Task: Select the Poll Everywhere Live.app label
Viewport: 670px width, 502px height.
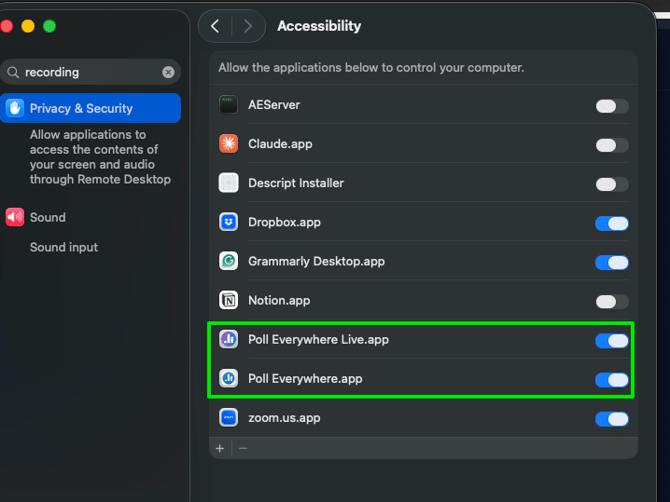Action: 319,340
